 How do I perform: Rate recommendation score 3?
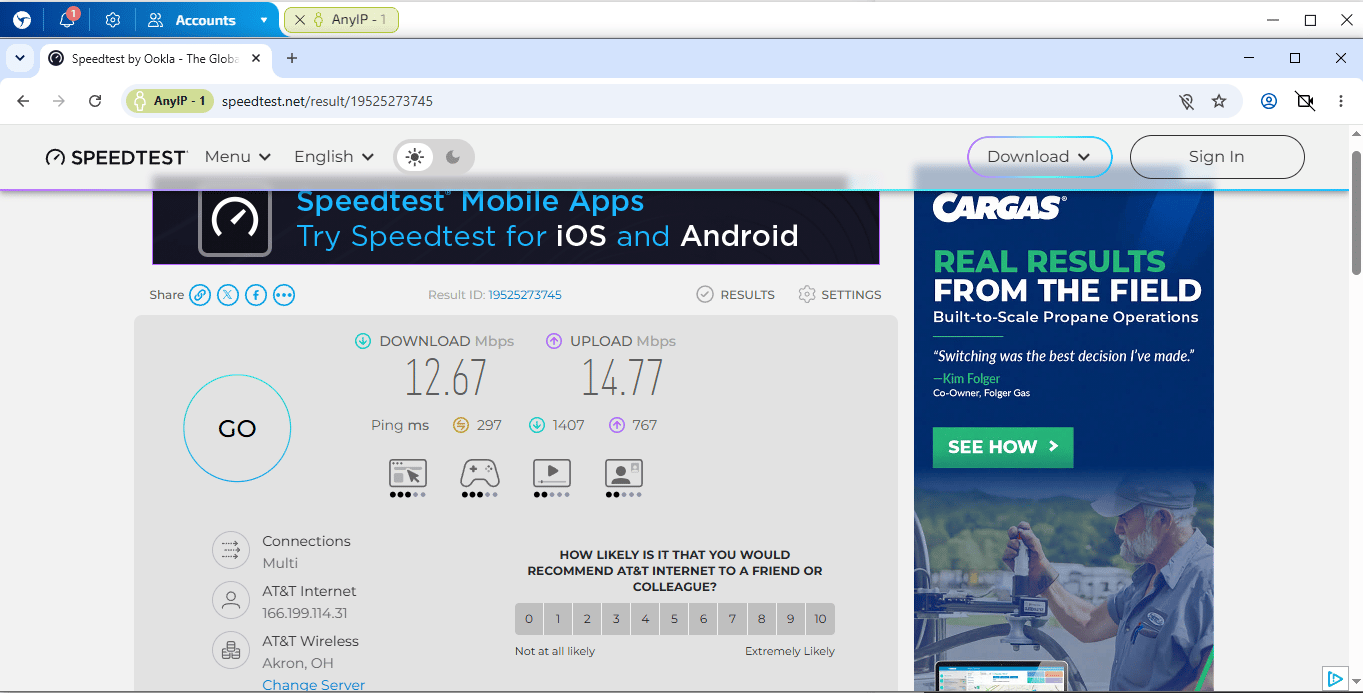616,619
